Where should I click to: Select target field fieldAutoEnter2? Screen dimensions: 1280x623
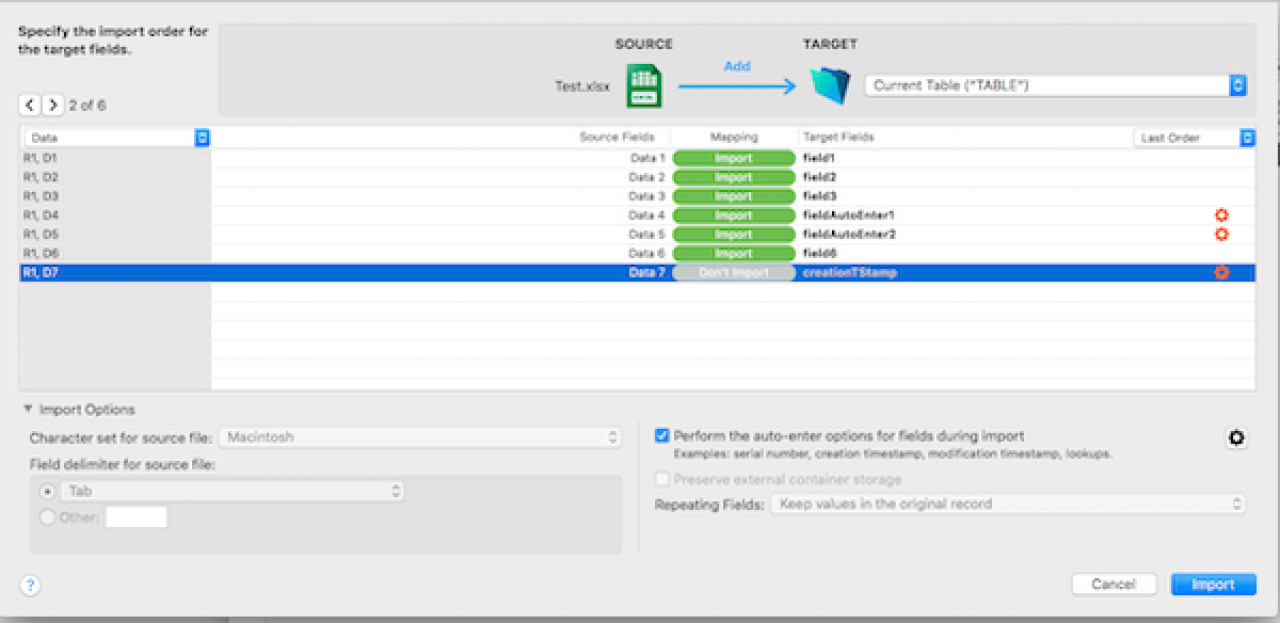pyautogui.click(x=849, y=234)
